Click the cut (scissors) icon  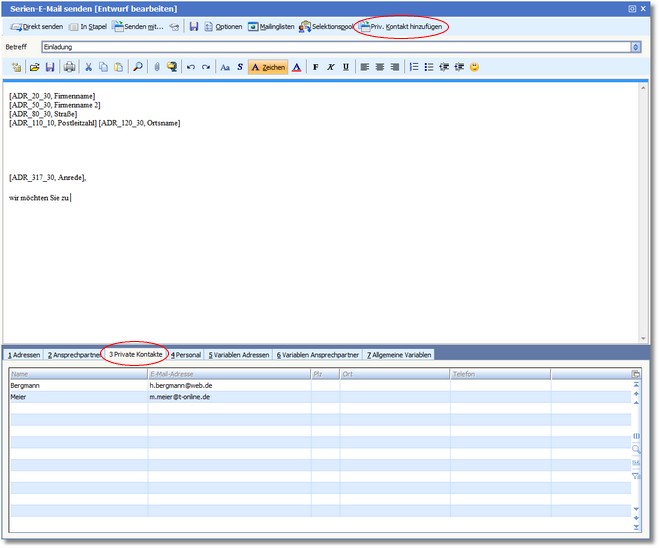click(x=88, y=67)
